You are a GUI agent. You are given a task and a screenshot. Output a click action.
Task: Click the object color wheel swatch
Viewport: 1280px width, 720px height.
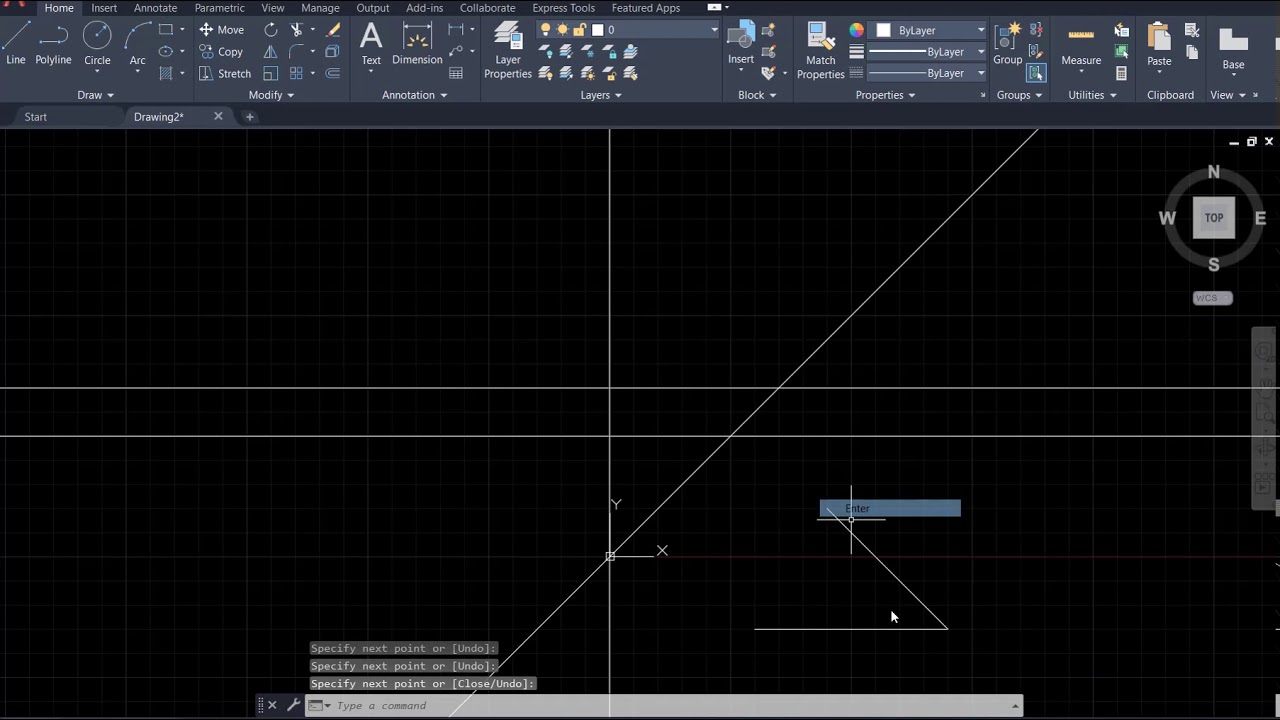[857, 30]
